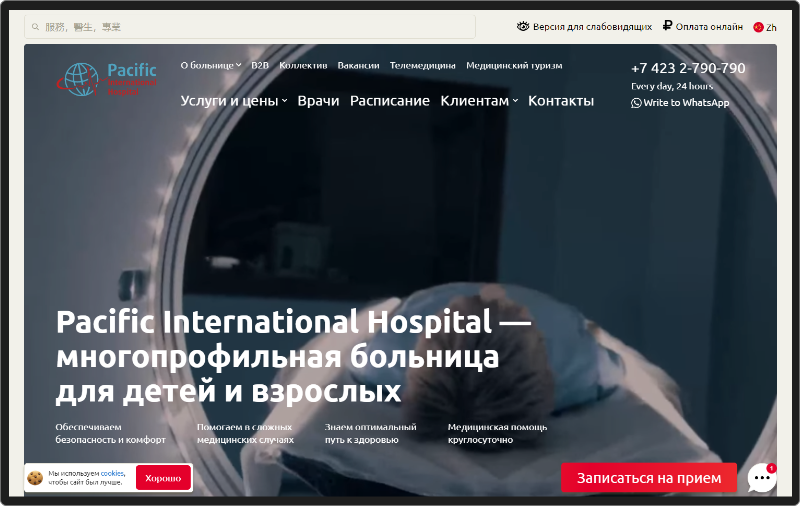
Task: Open the chat bubble widget
Action: [x=762, y=477]
